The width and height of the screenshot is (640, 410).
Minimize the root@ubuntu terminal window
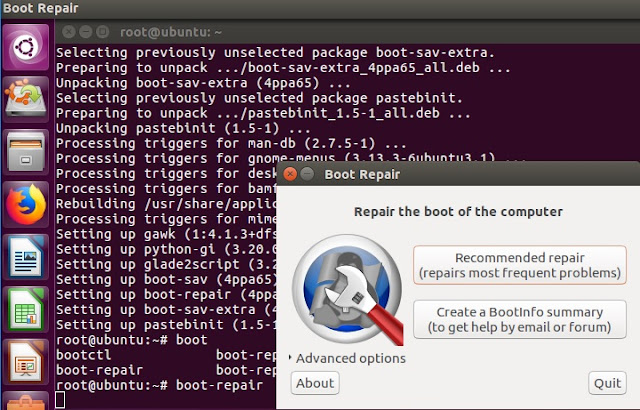[x=86, y=31]
